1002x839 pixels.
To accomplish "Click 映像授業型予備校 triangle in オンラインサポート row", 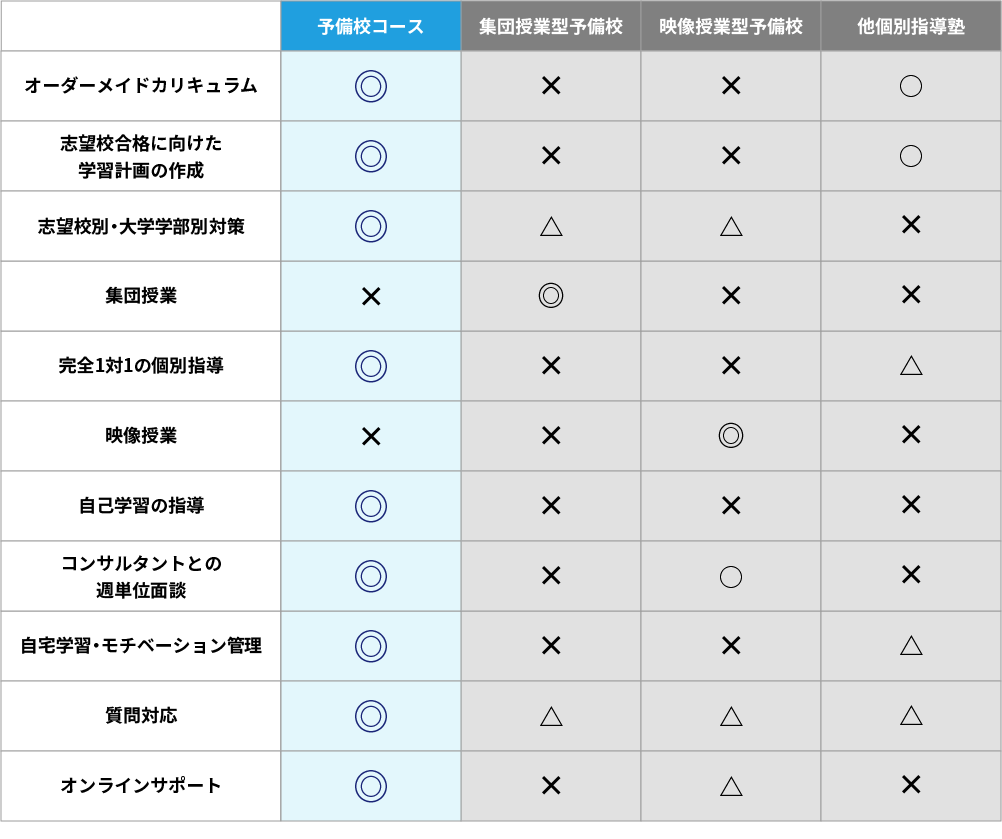I will [730, 785].
